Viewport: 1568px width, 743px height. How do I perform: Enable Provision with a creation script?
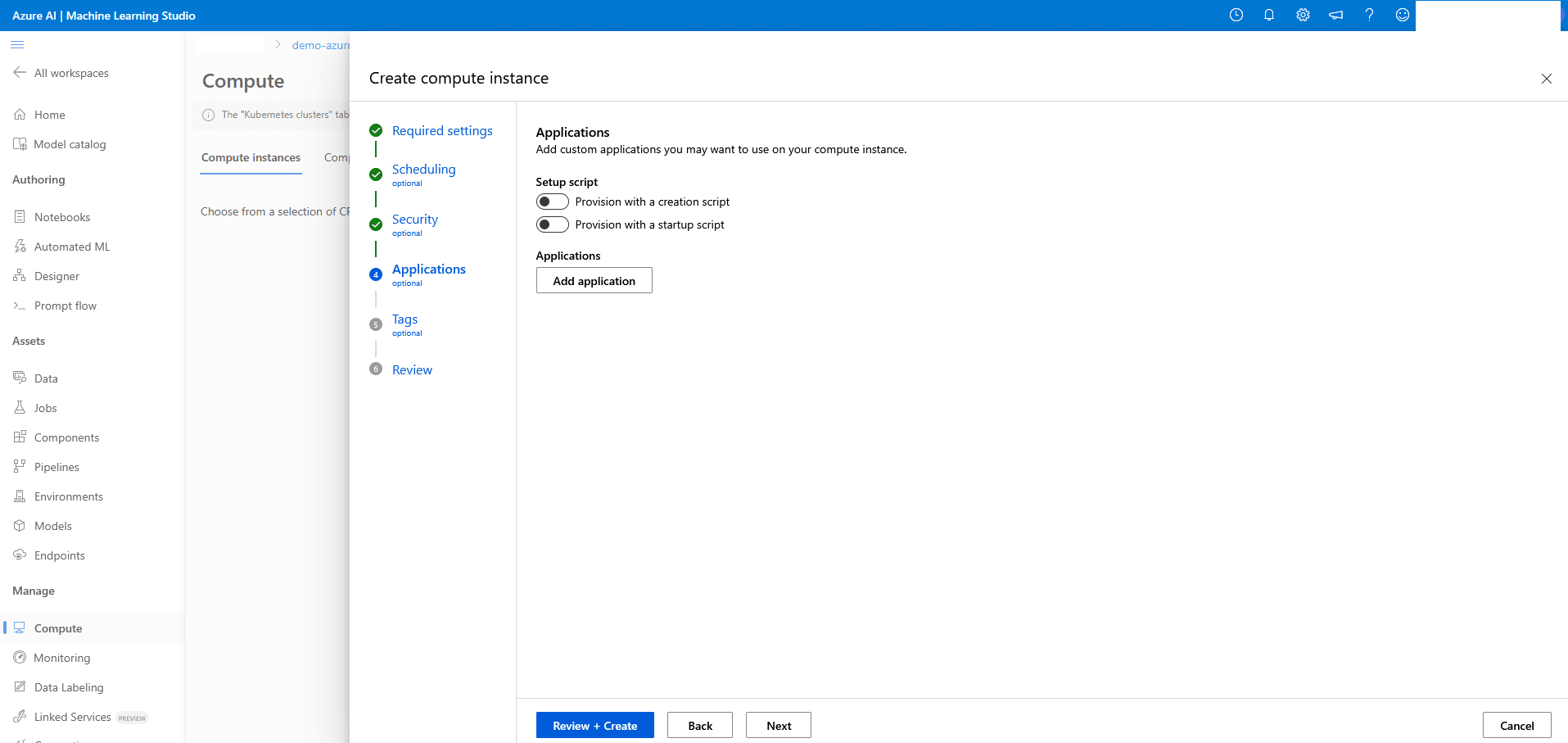[x=552, y=201]
